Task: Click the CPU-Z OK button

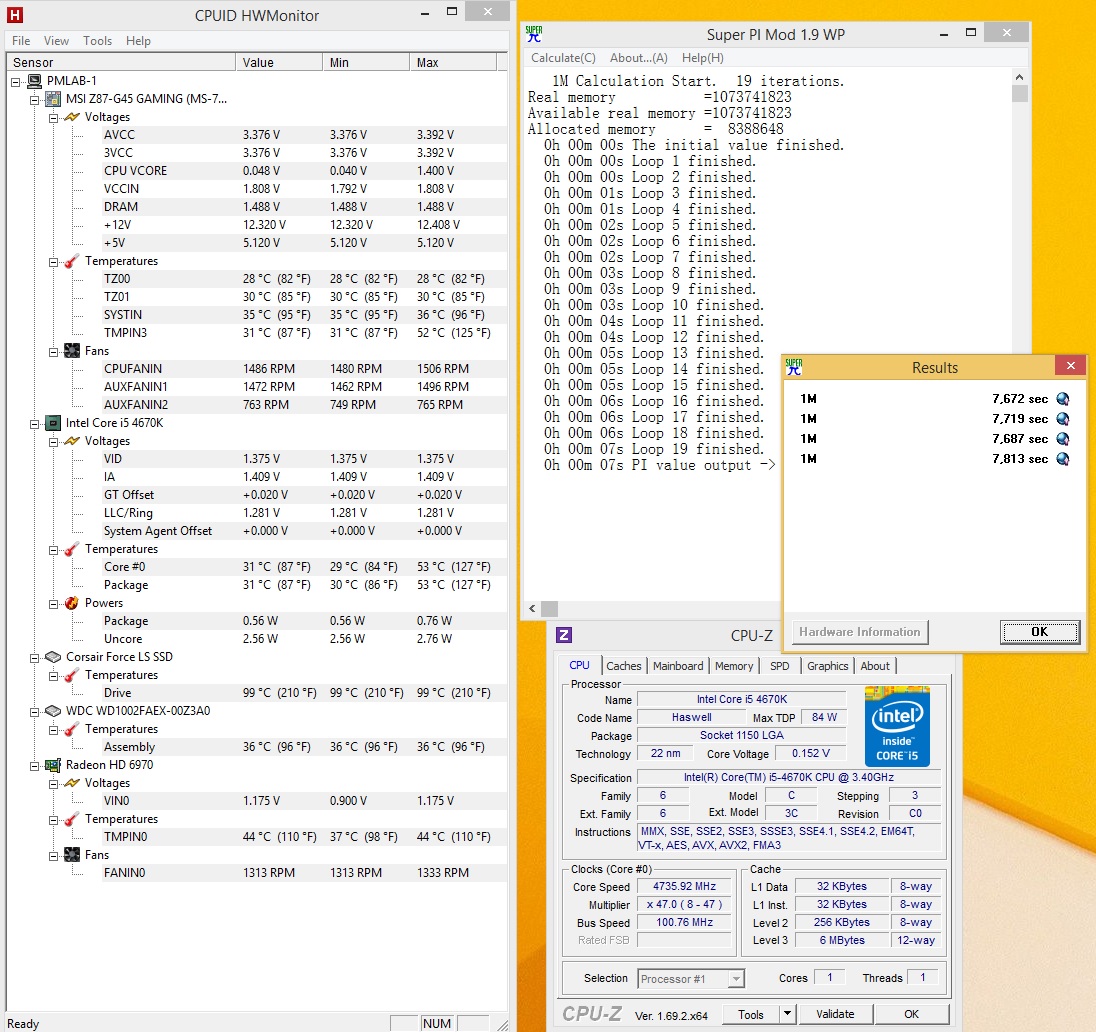Action: point(911,1014)
